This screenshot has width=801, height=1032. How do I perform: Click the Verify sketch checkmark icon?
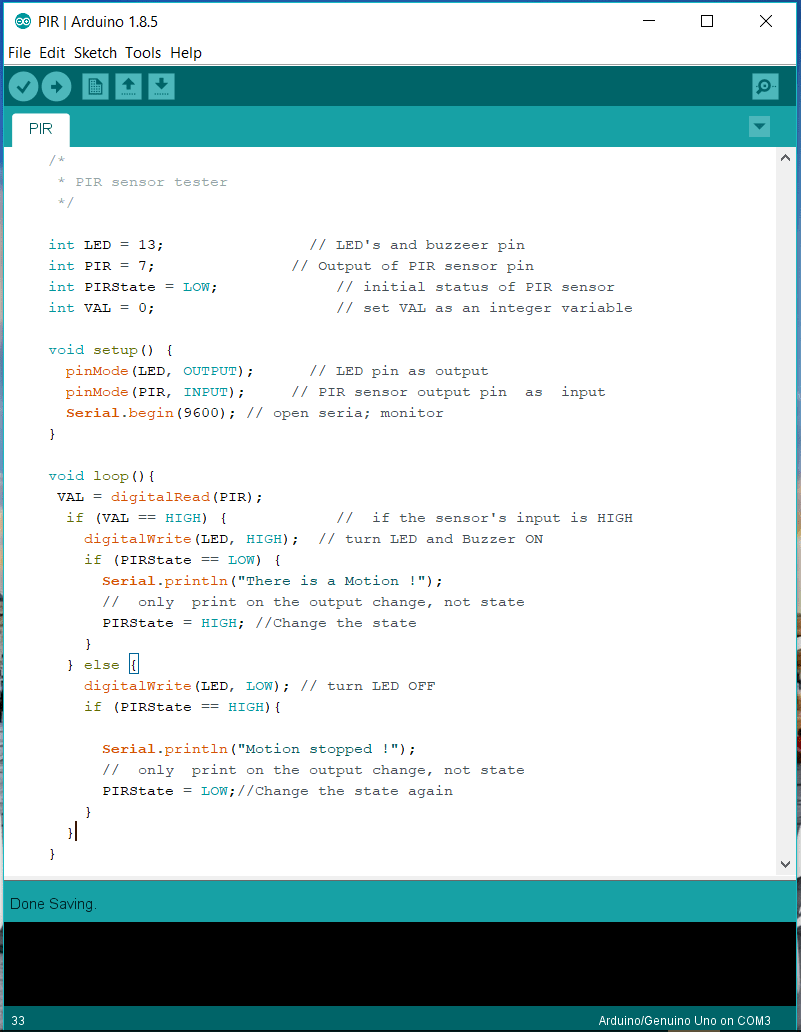(23, 87)
